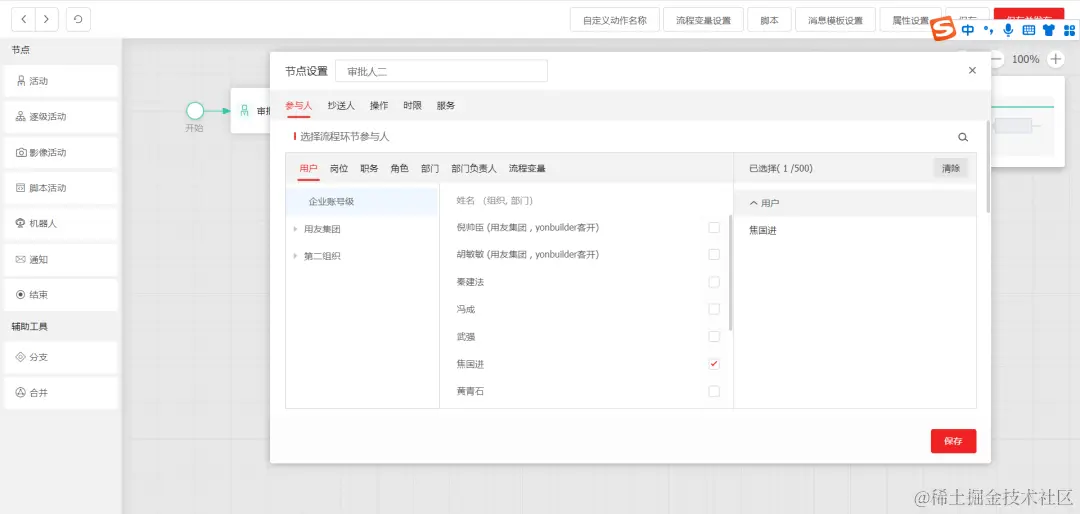Open 流程变量设置
The width and height of the screenshot is (1080, 514).
(x=703, y=20)
